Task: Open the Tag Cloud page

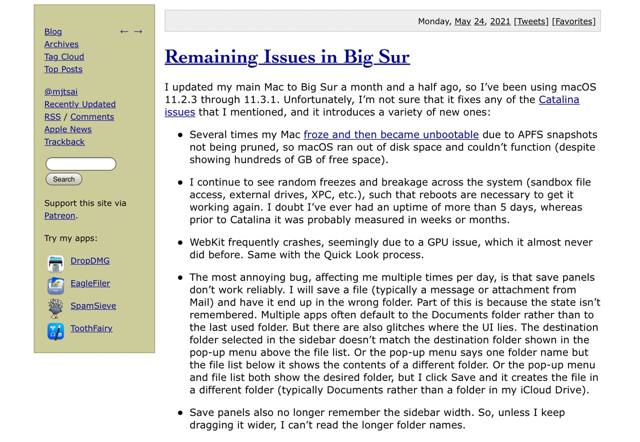Action: pos(64,57)
